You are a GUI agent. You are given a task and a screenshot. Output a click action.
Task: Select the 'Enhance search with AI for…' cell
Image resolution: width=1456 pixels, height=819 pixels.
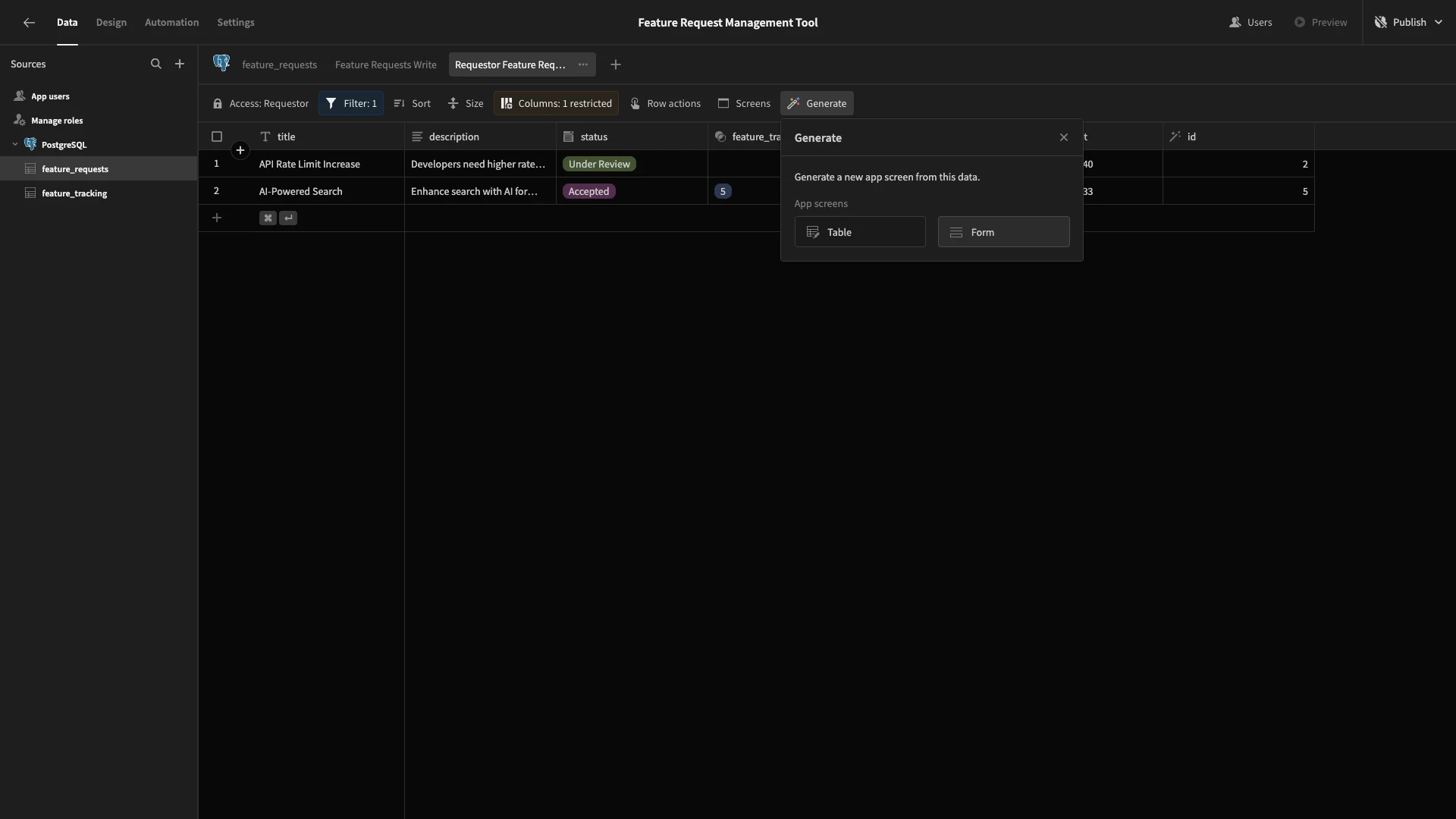481,192
